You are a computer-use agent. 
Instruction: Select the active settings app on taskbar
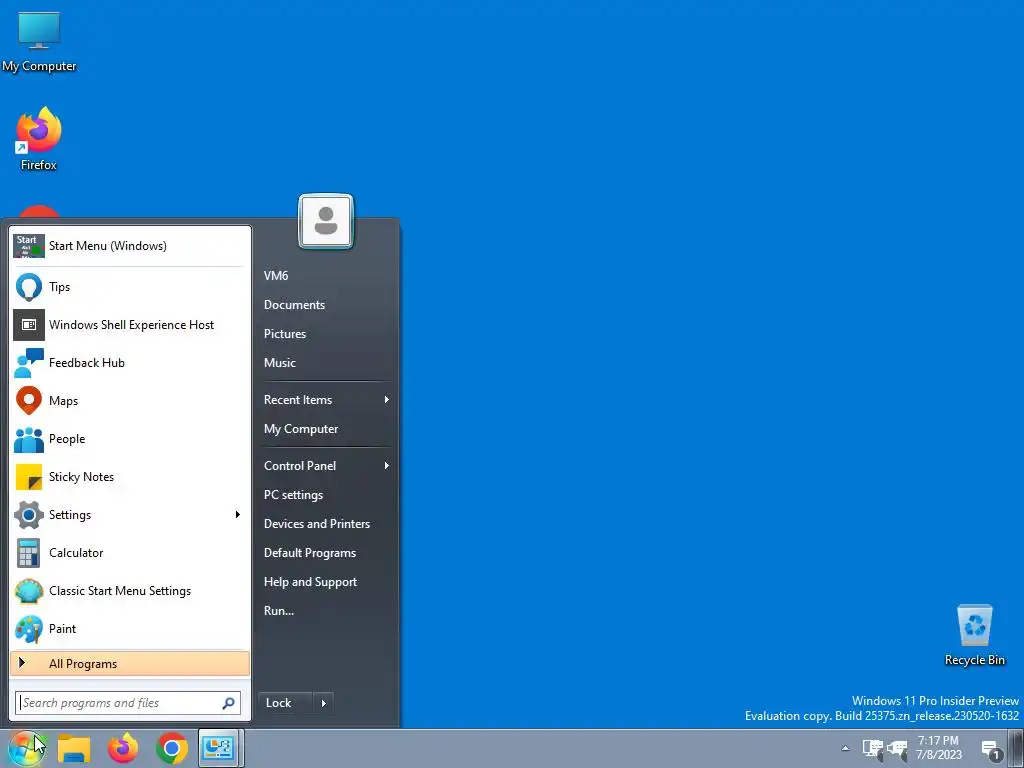click(220, 748)
